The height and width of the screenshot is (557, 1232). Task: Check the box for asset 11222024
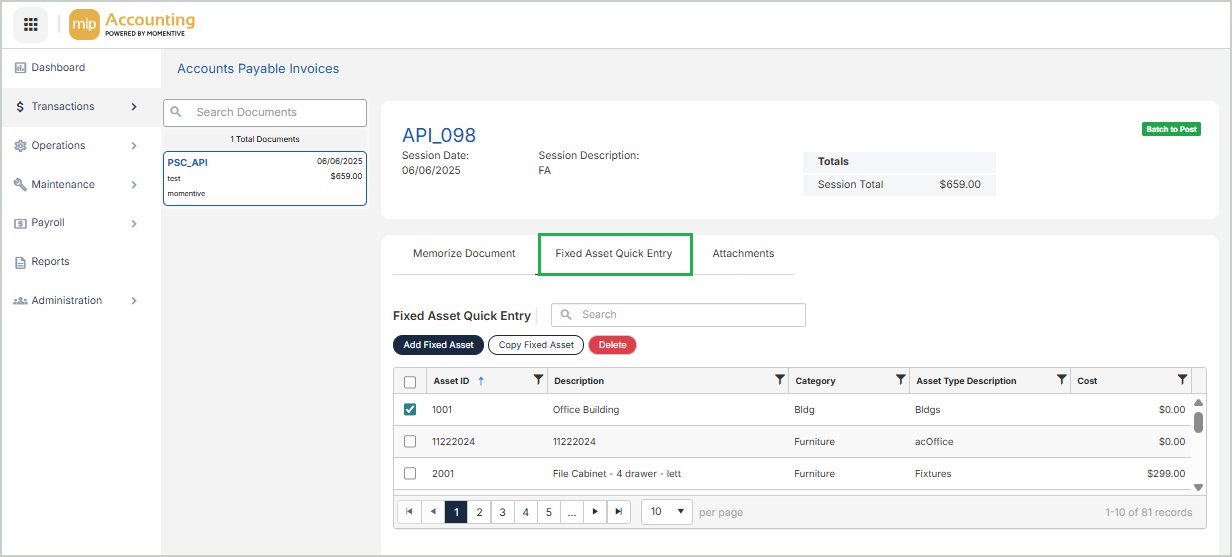point(410,441)
